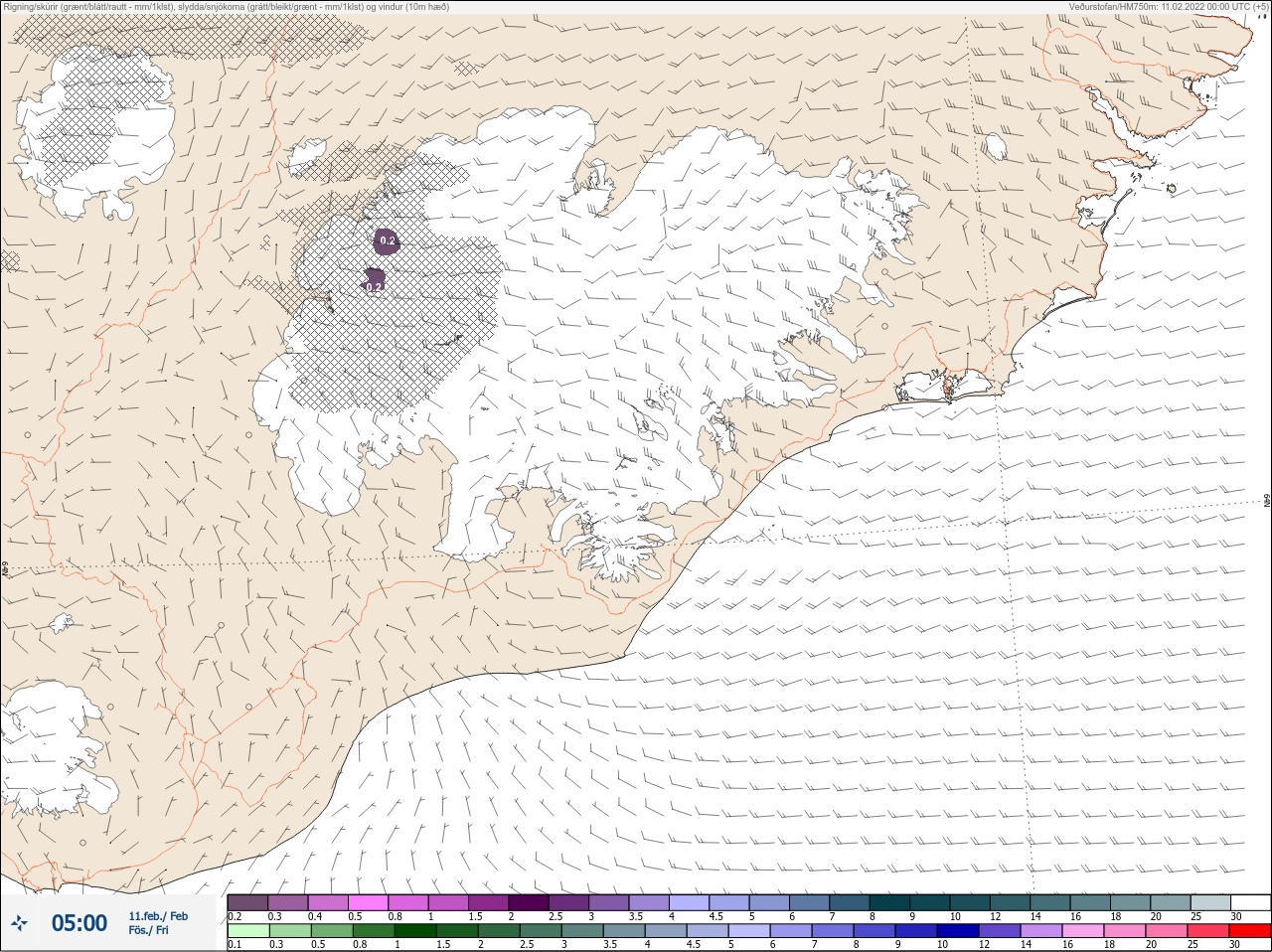Screen dimensions: 1272x952
Task: Click the '20' number in the upper legend
Action: pos(1156,916)
